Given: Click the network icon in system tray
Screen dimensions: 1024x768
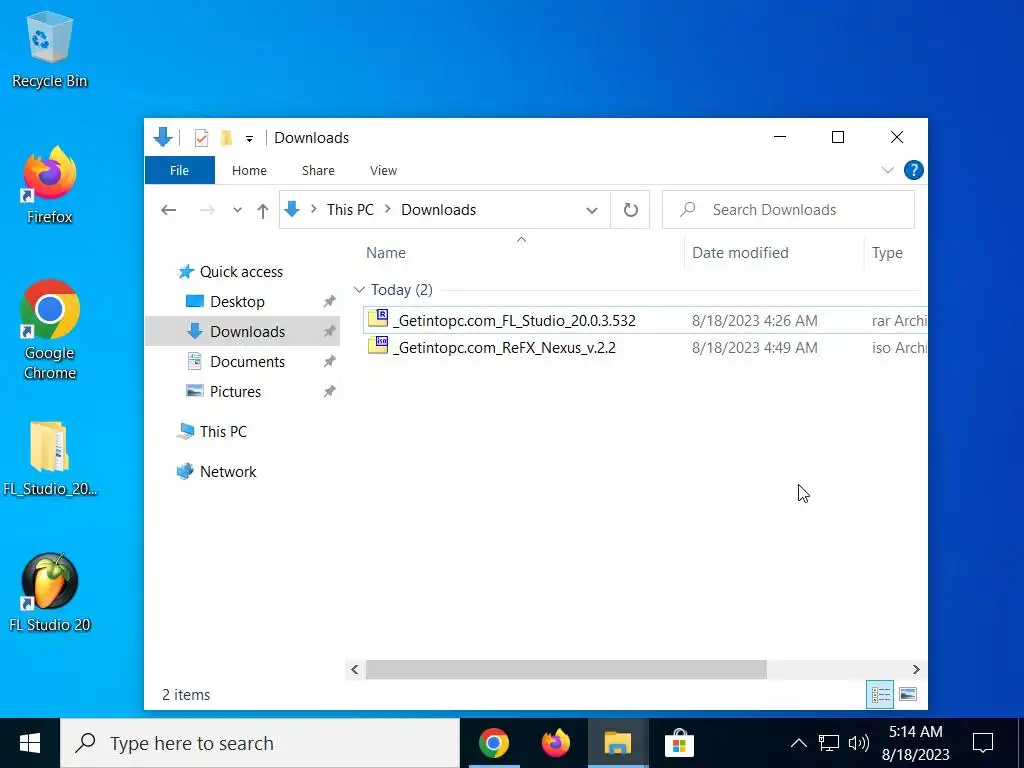Looking at the screenshot, I should coord(829,743).
